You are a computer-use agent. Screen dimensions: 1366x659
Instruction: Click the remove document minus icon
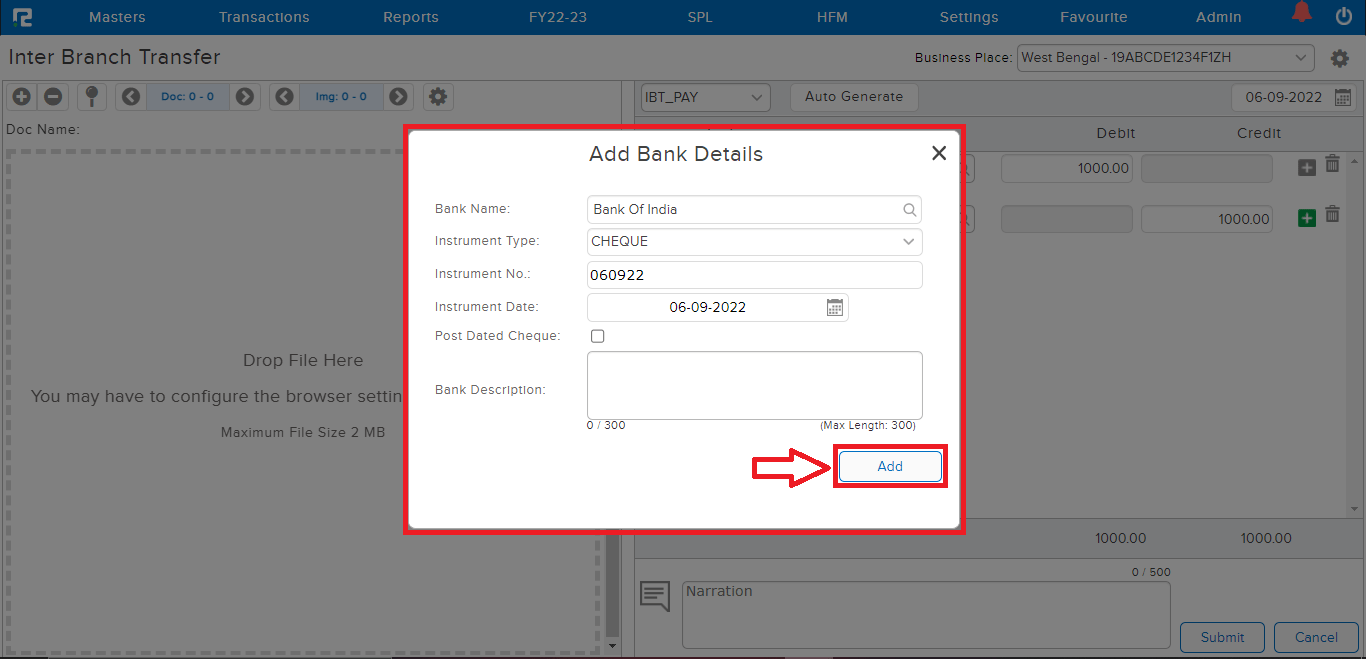(x=53, y=97)
